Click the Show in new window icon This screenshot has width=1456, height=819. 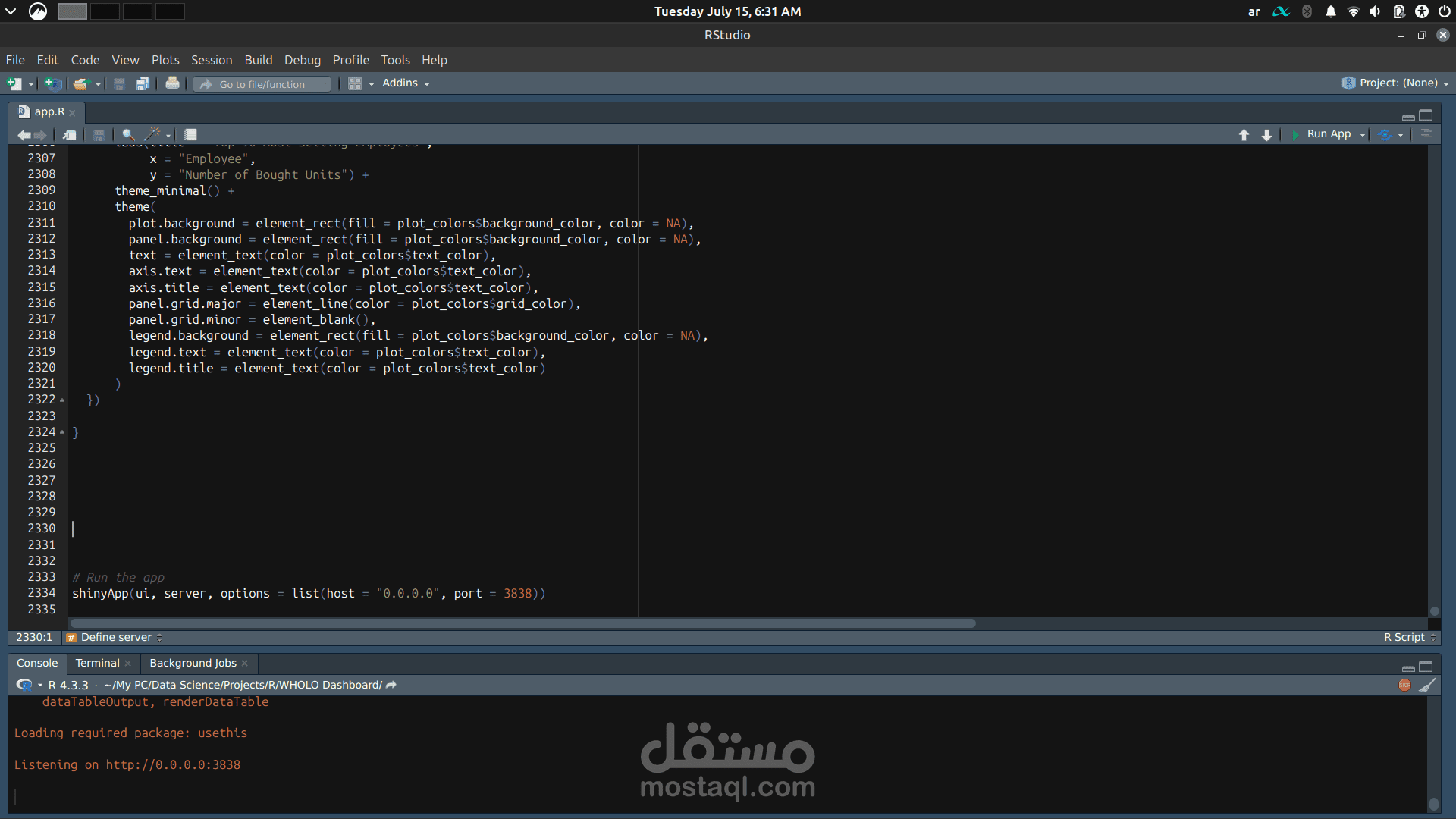[x=69, y=134]
